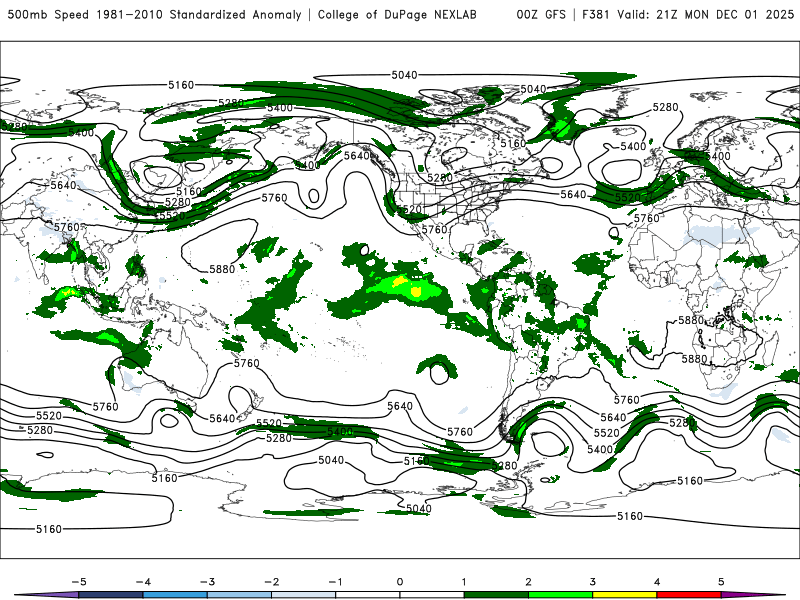The height and width of the screenshot is (600, 800).
Task: Click the colorbar label '0'
Action: click(399, 582)
